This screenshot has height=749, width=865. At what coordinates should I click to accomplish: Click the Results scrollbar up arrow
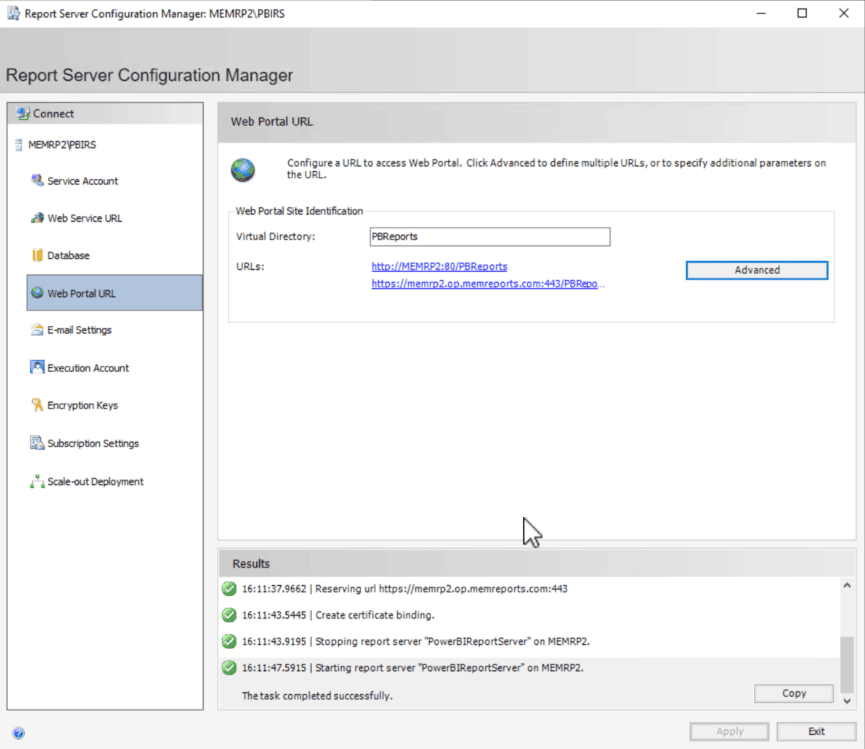847,585
